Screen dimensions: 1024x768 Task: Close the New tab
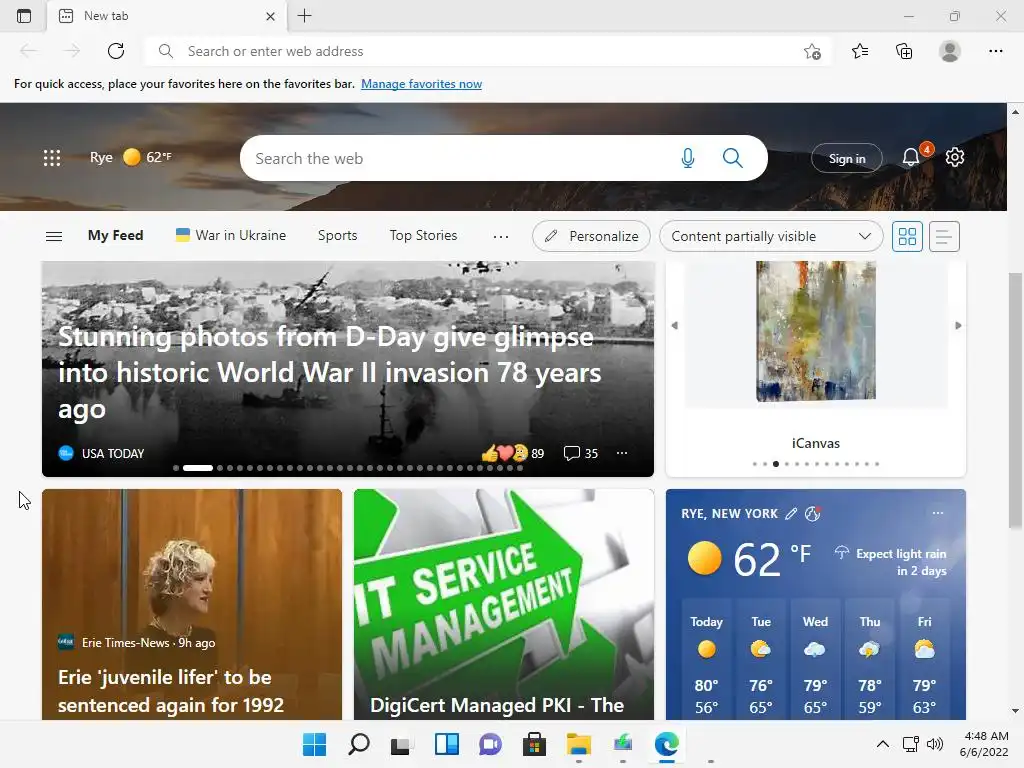[270, 16]
